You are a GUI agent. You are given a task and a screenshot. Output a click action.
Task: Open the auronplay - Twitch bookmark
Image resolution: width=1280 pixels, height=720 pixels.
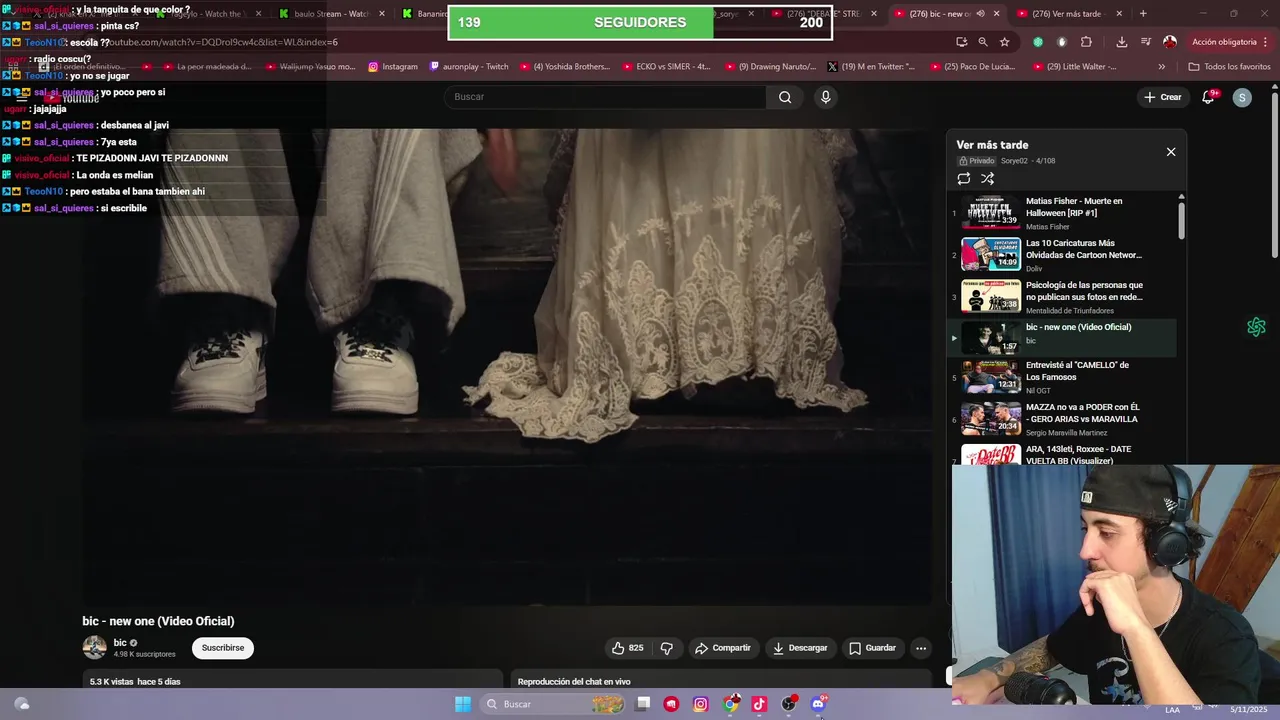[469, 67]
